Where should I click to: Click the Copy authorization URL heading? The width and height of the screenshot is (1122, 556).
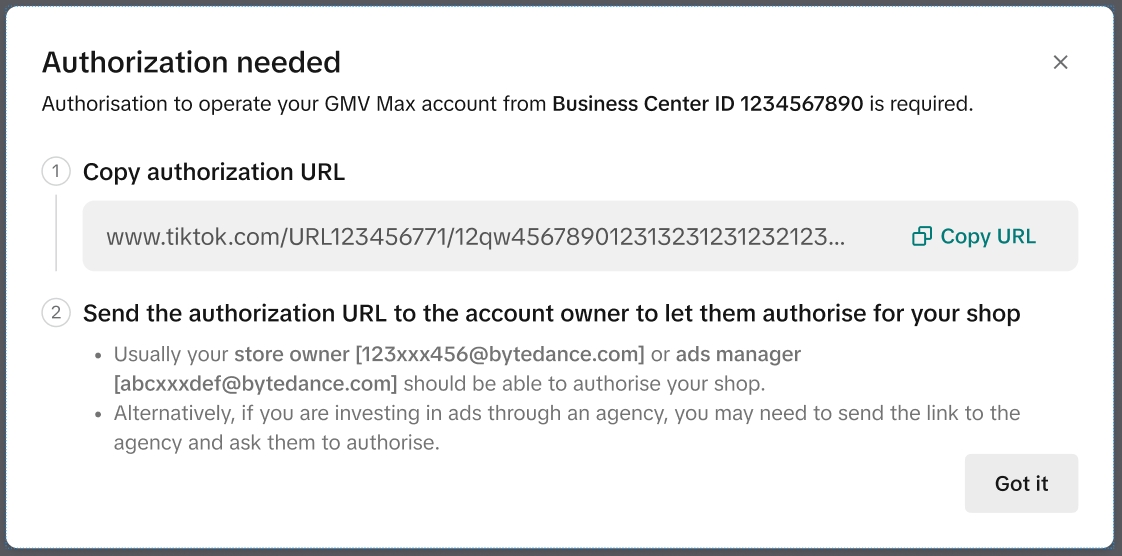pyautogui.click(x=214, y=172)
